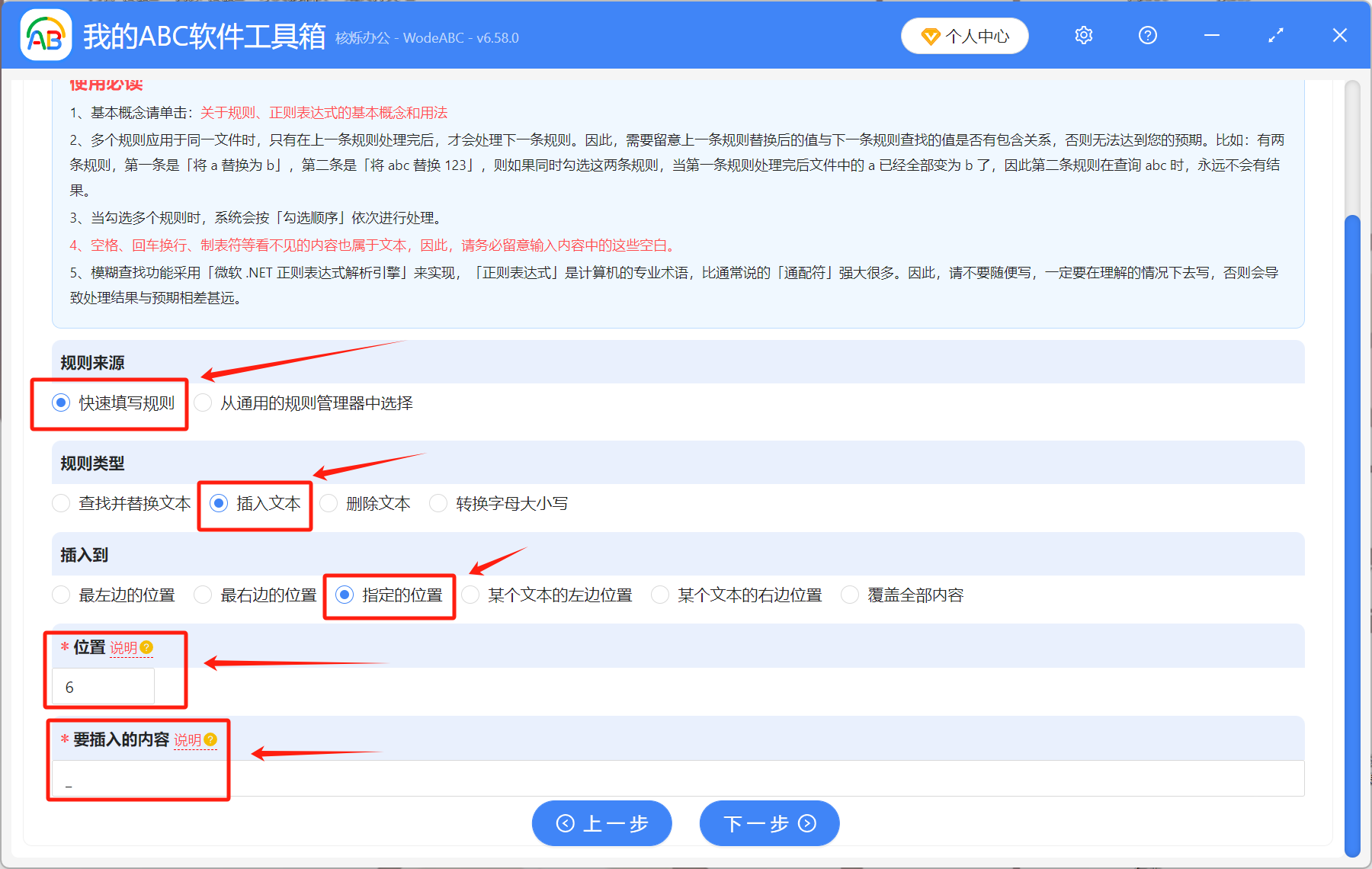The image size is (1372, 869).
Task: Click the 下一步 button
Action: (769, 823)
